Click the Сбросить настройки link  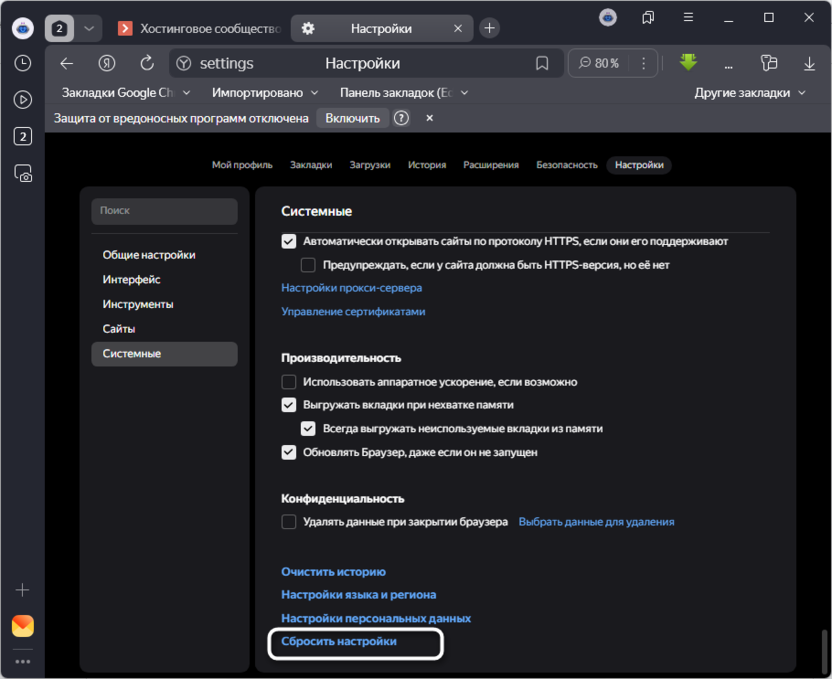pyautogui.click(x=340, y=643)
